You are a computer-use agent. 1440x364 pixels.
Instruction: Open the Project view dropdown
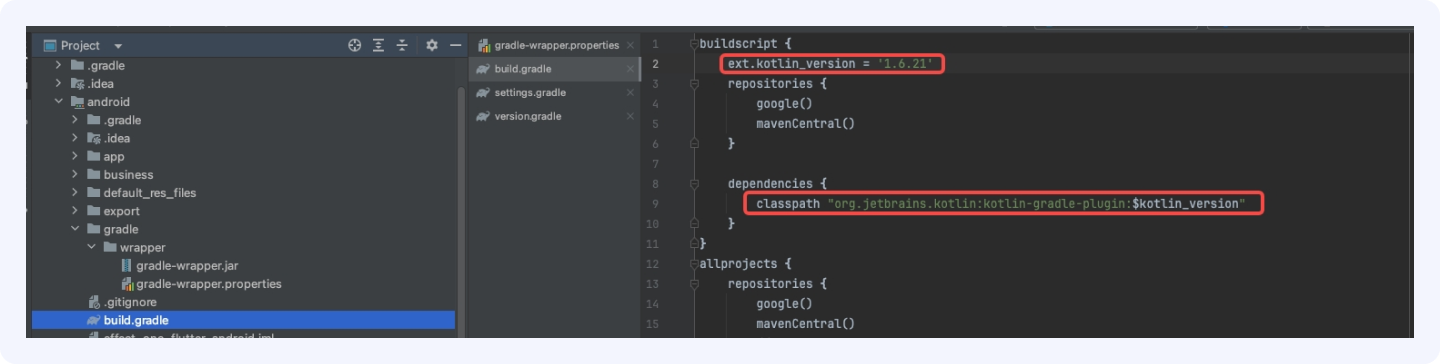tap(118, 46)
